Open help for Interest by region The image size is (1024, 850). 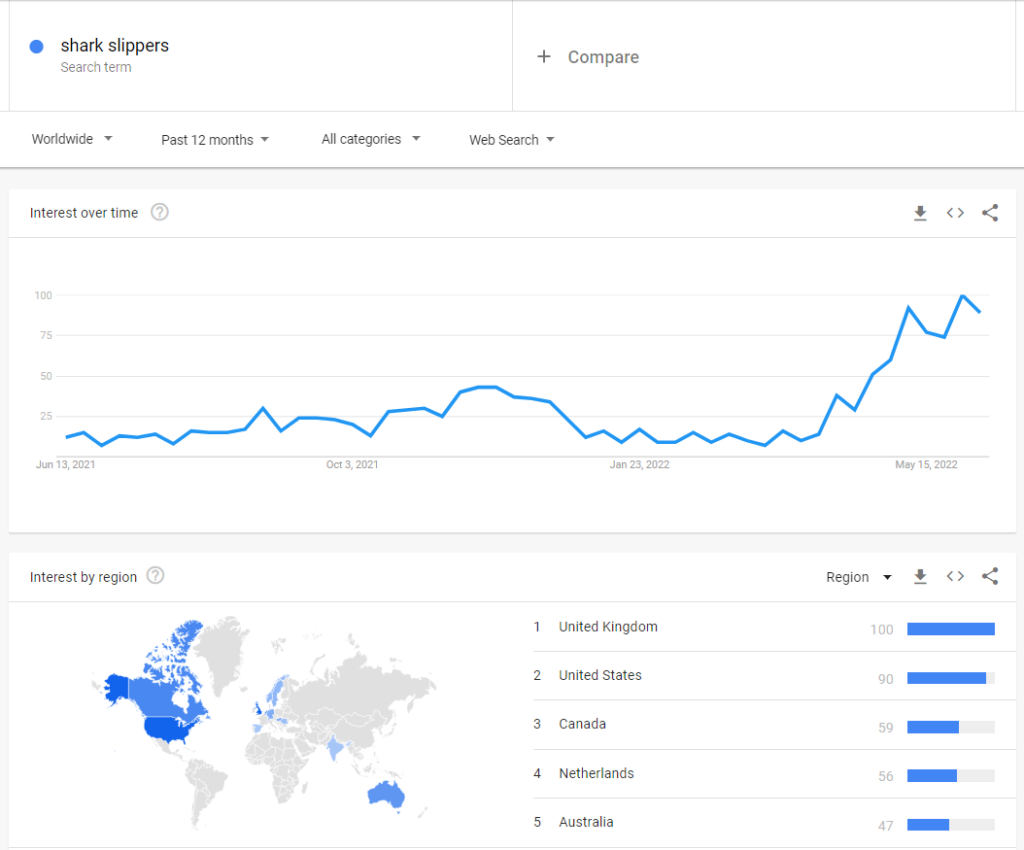155,576
